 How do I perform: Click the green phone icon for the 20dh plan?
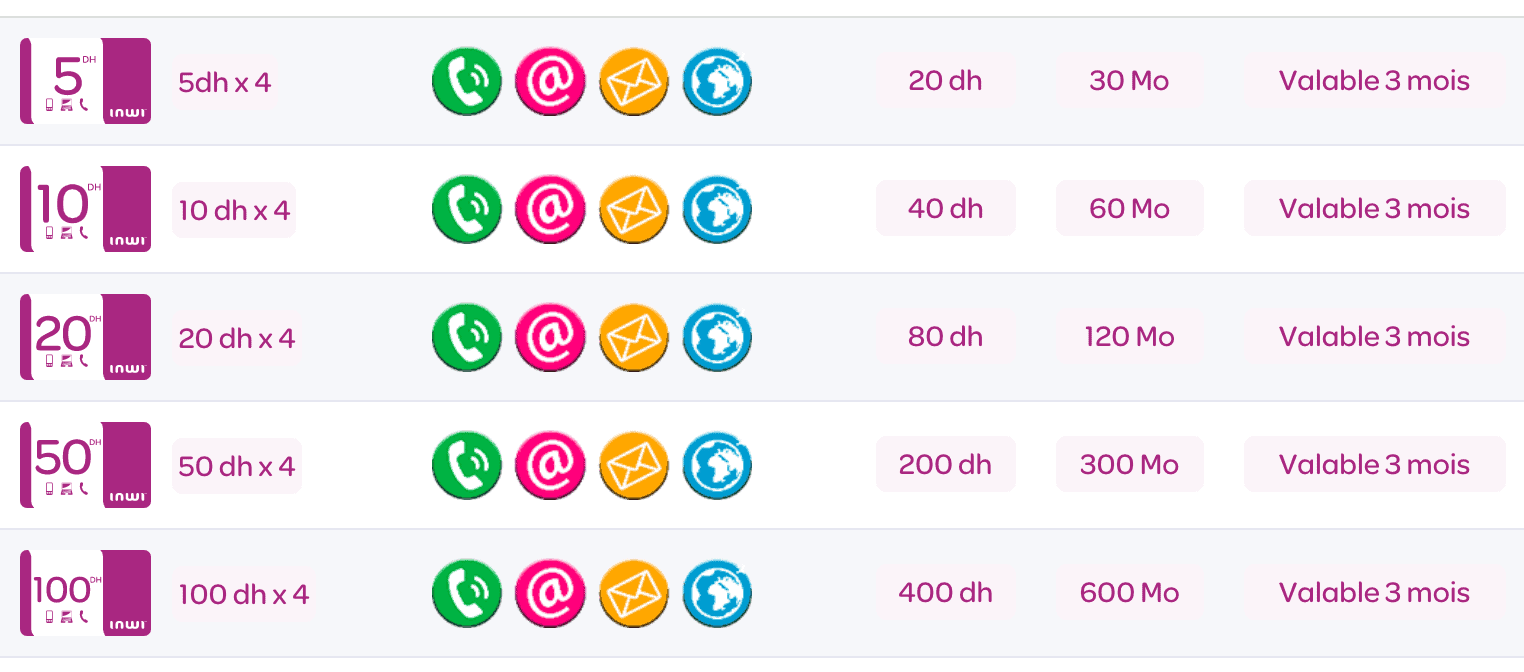467,337
